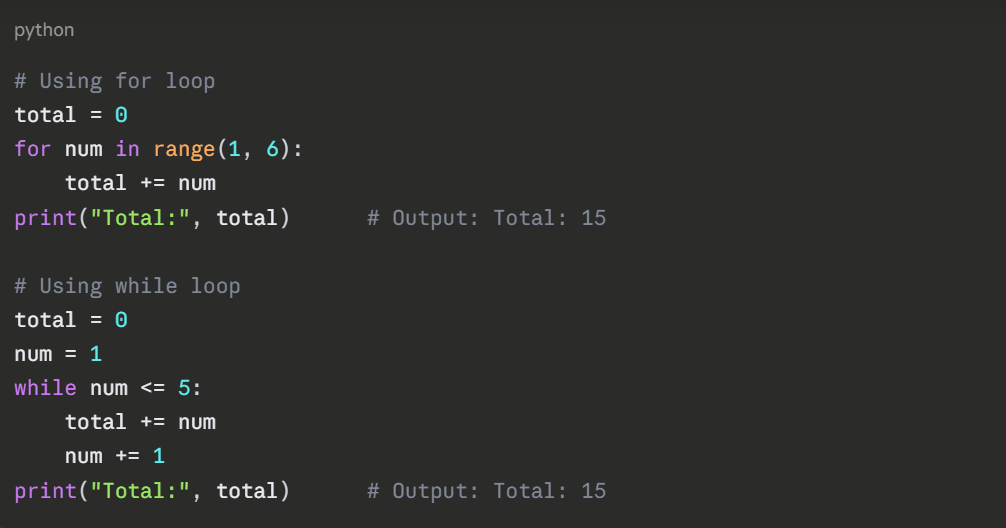The image size is (1006, 528).
Task: Click the "print" call after the for loop
Action: 45,217
